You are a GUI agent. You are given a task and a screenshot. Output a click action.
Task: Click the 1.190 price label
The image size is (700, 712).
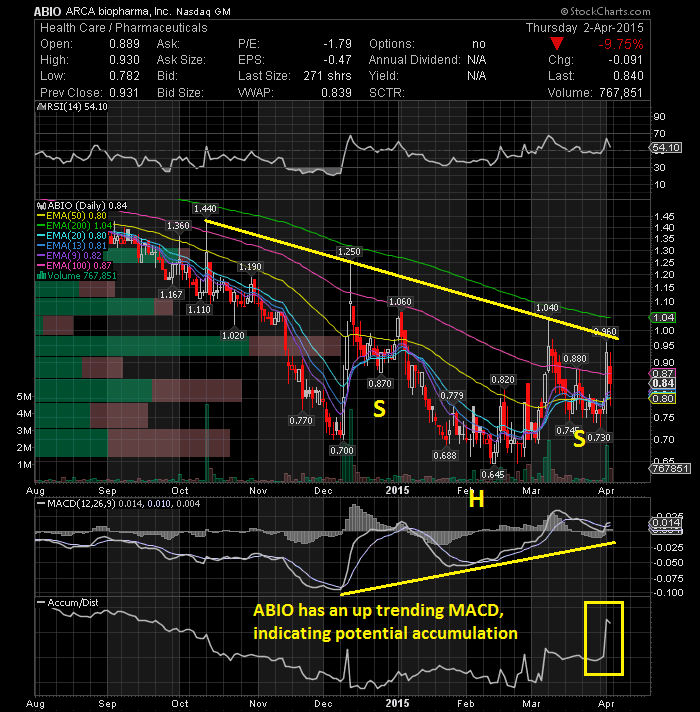coord(250,267)
